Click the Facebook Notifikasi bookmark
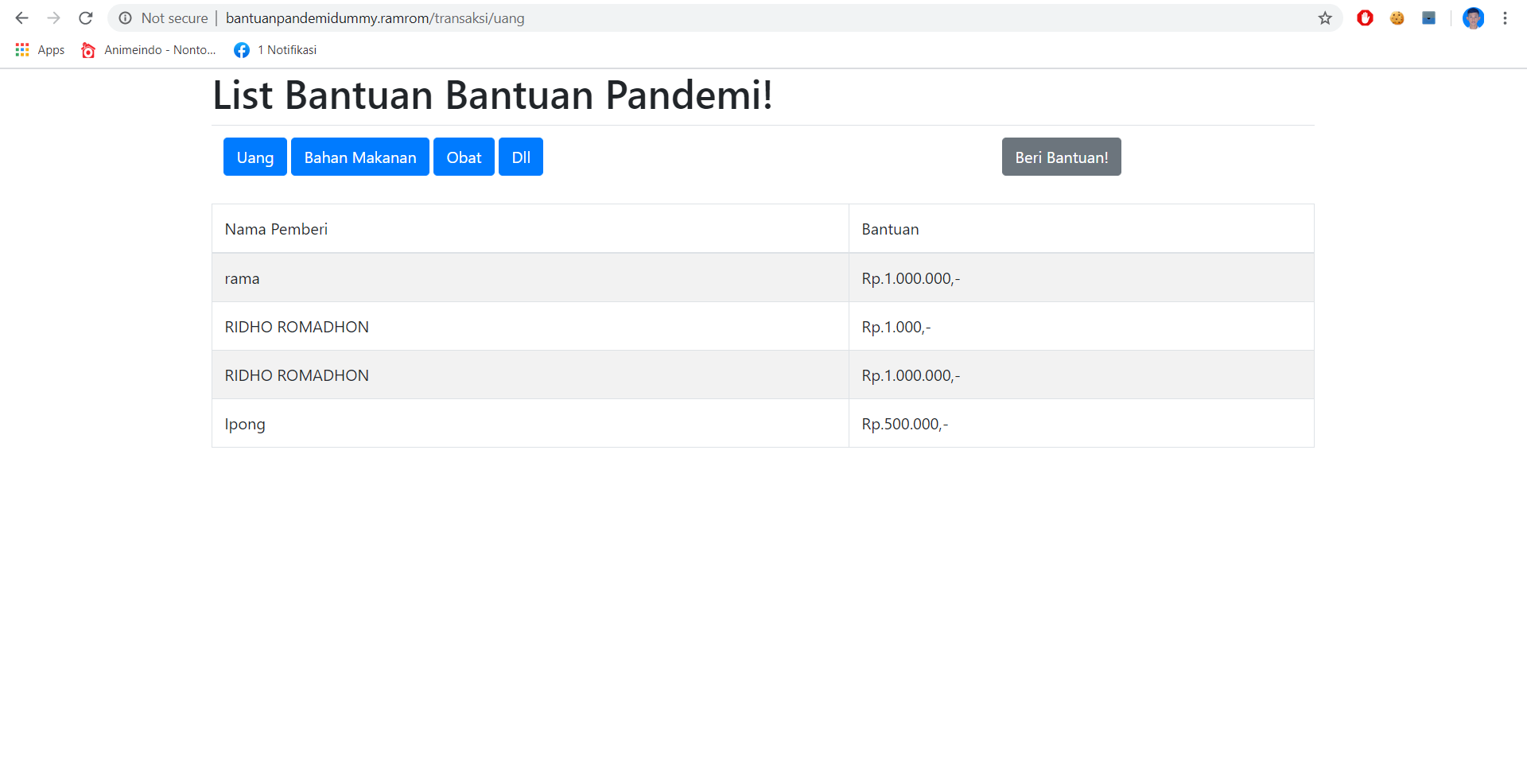This screenshot has width=1527, height=784. coord(274,49)
